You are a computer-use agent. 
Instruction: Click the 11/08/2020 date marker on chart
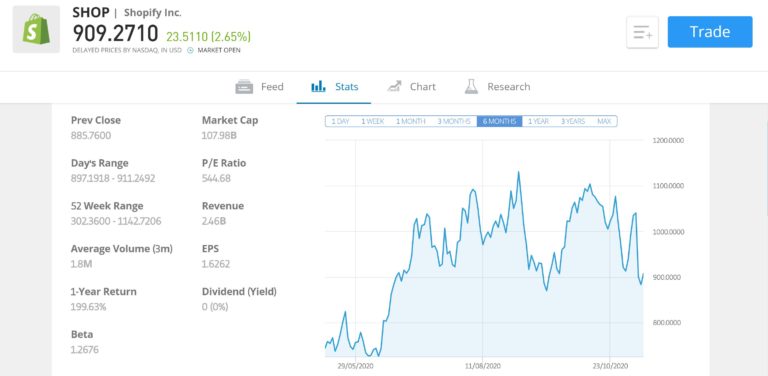point(482,366)
